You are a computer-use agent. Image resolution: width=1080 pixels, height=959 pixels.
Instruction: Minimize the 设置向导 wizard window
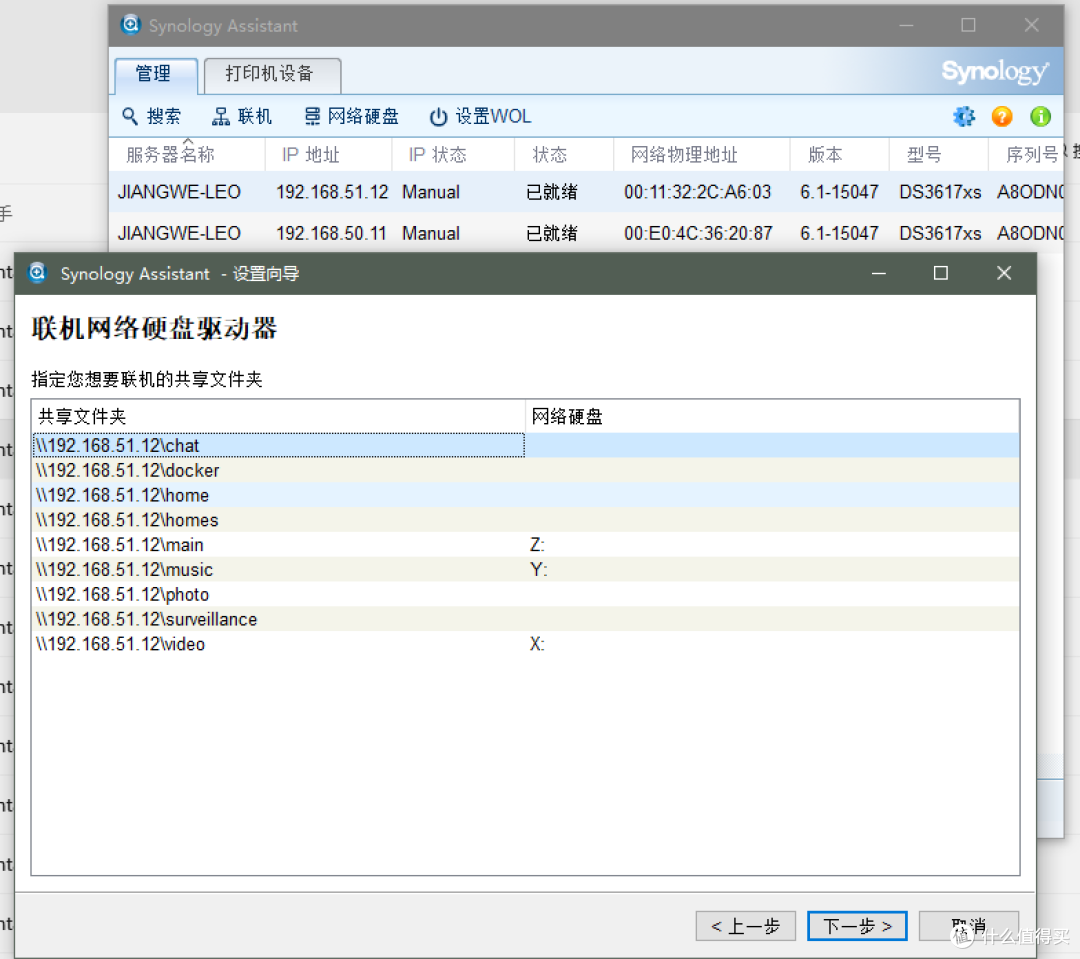[879, 274]
